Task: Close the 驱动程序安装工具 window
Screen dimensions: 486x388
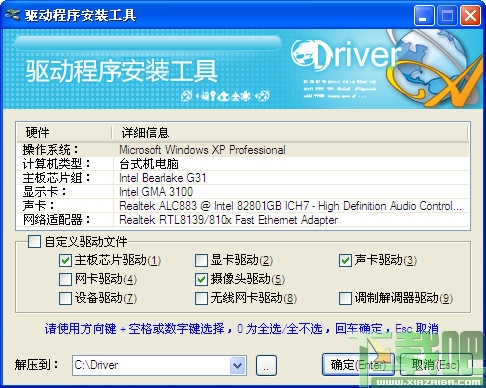Action: 470,15
